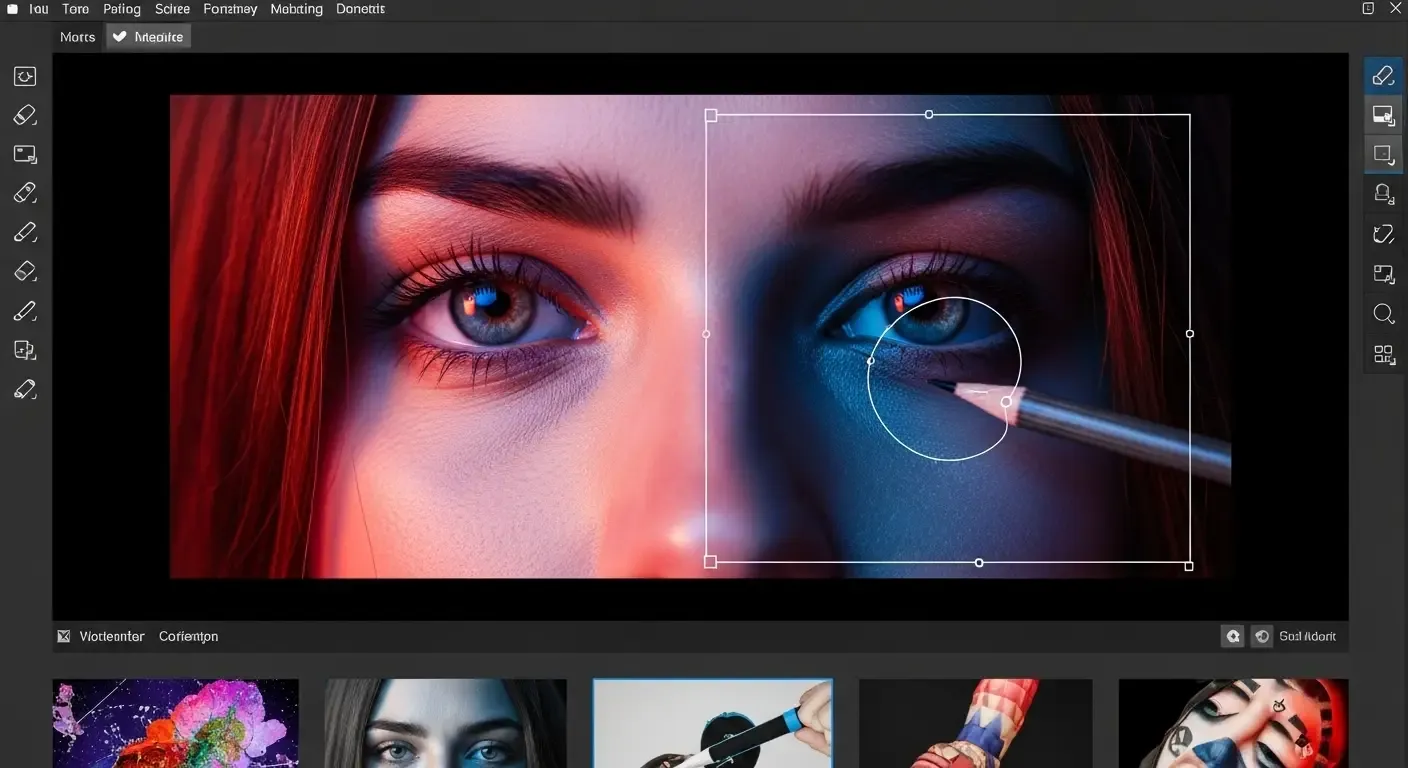The width and height of the screenshot is (1408, 768).
Task: Select the Pencil tool in the left toolbar
Action: coord(24,310)
